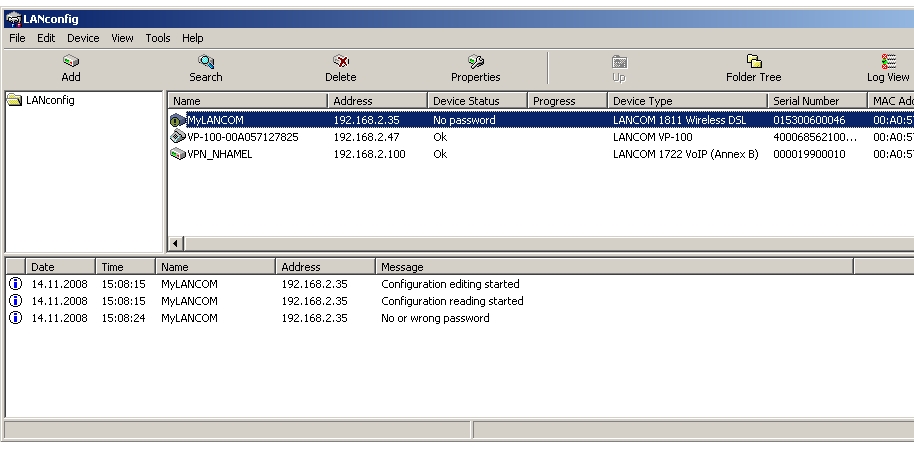Open the Device menu
The image size is (914, 449).
pos(83,38)
